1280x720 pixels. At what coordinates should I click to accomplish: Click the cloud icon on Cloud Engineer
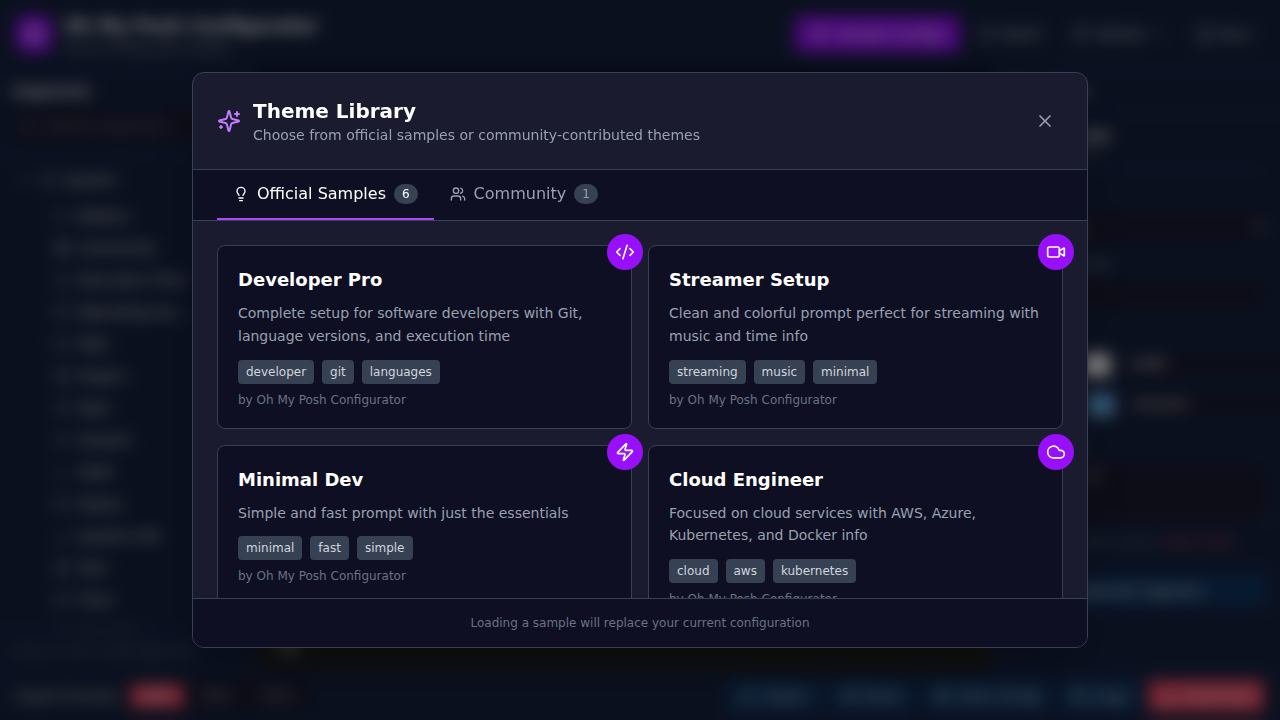1055,452
